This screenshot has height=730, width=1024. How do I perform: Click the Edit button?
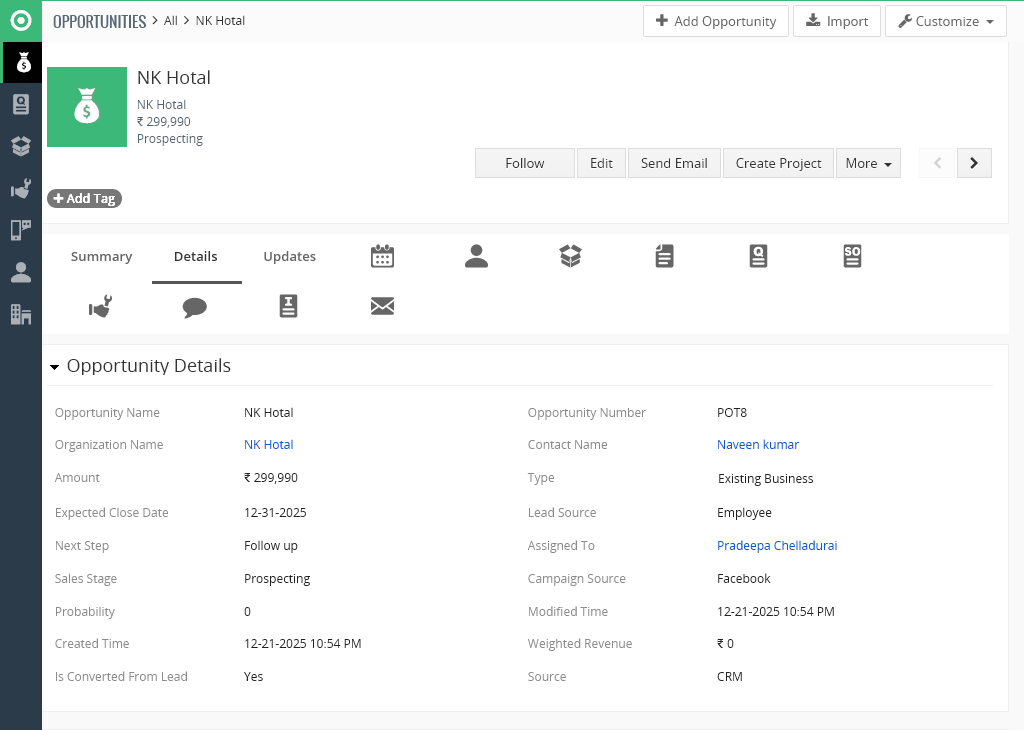tap(601, 163)
